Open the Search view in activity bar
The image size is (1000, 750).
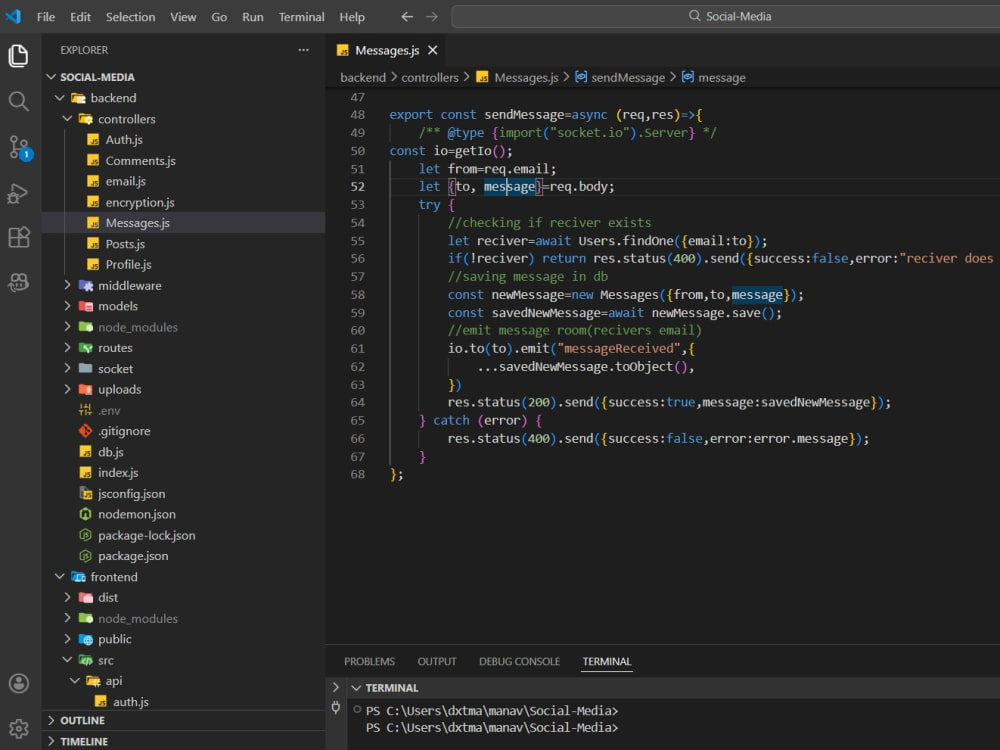18,101
